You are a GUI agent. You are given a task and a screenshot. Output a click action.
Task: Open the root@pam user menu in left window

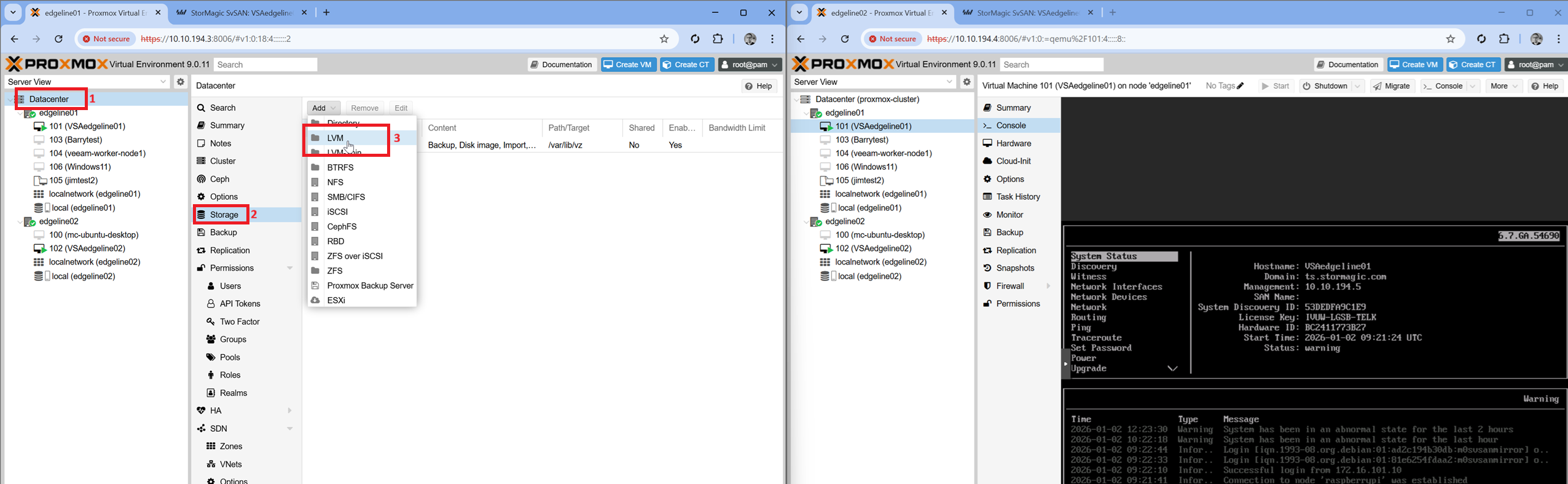750,65
